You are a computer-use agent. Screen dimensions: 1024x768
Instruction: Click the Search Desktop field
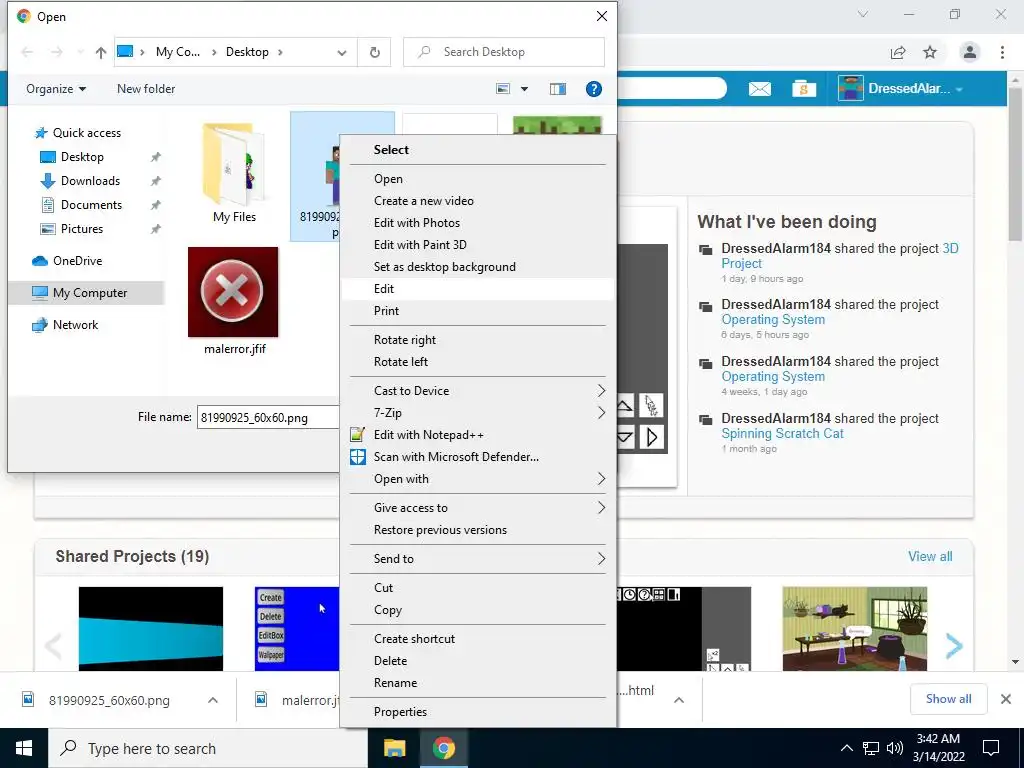[504, 52]
